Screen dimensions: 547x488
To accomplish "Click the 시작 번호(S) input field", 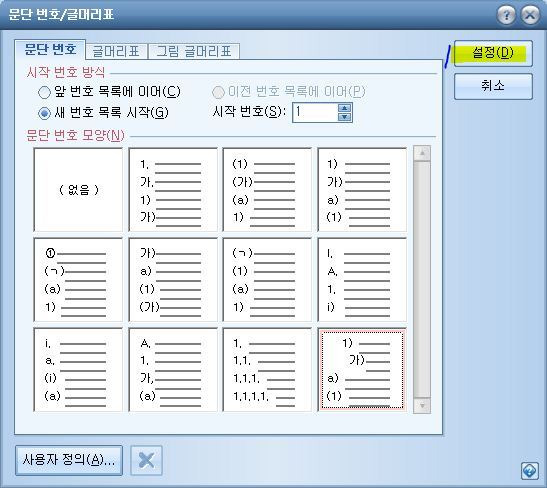I will point(315,112).
